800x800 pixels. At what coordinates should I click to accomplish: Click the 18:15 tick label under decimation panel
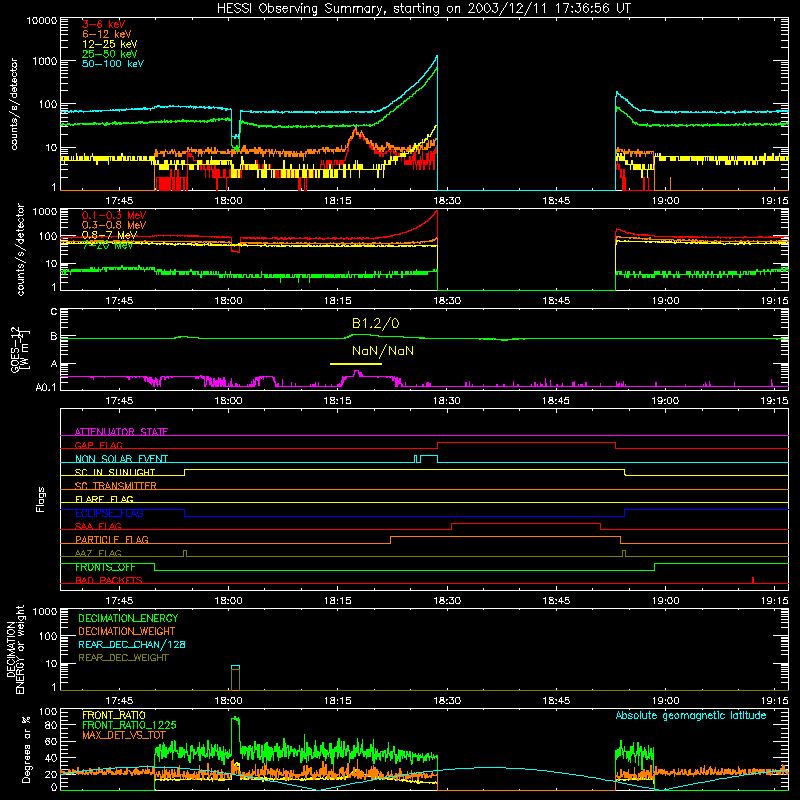click(x=338, y=701)
